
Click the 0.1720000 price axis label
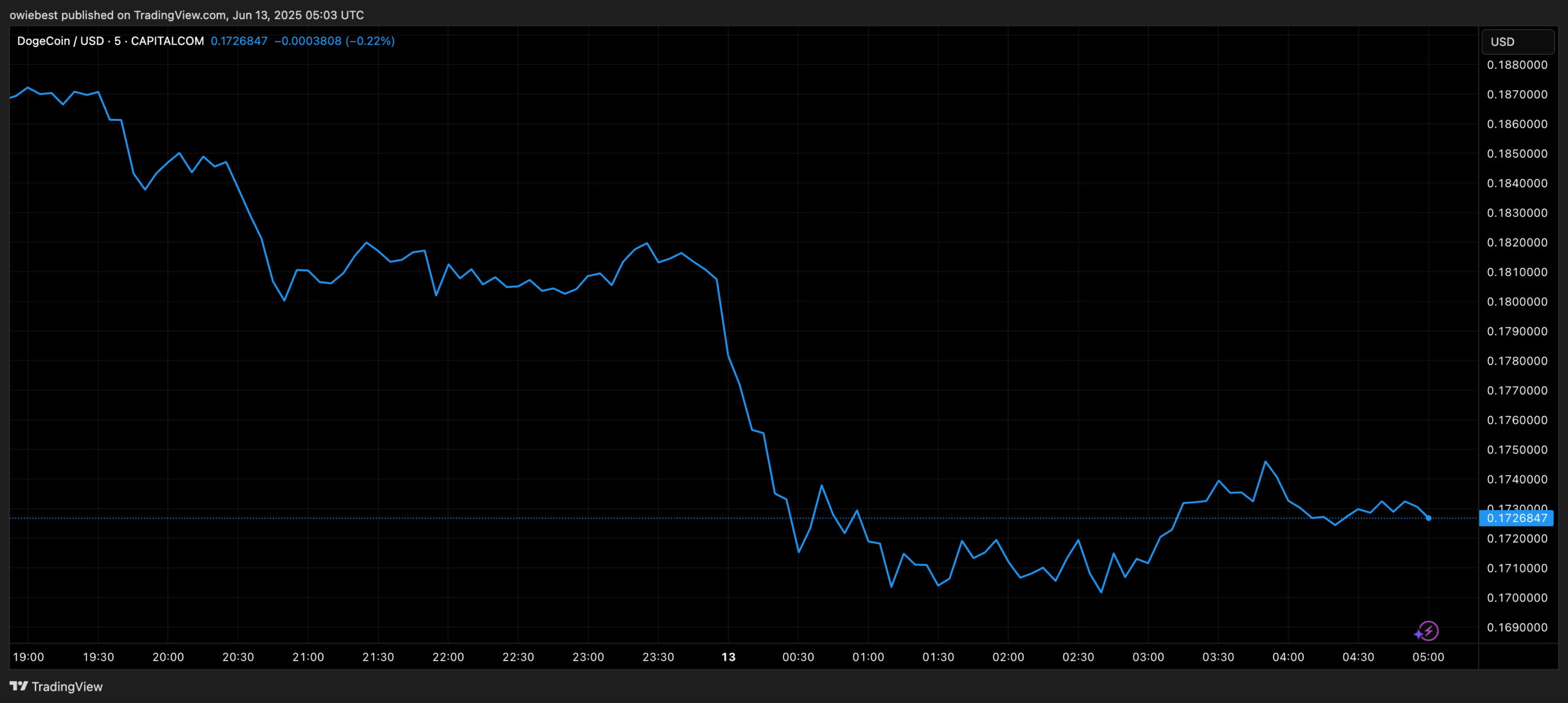1517,539
